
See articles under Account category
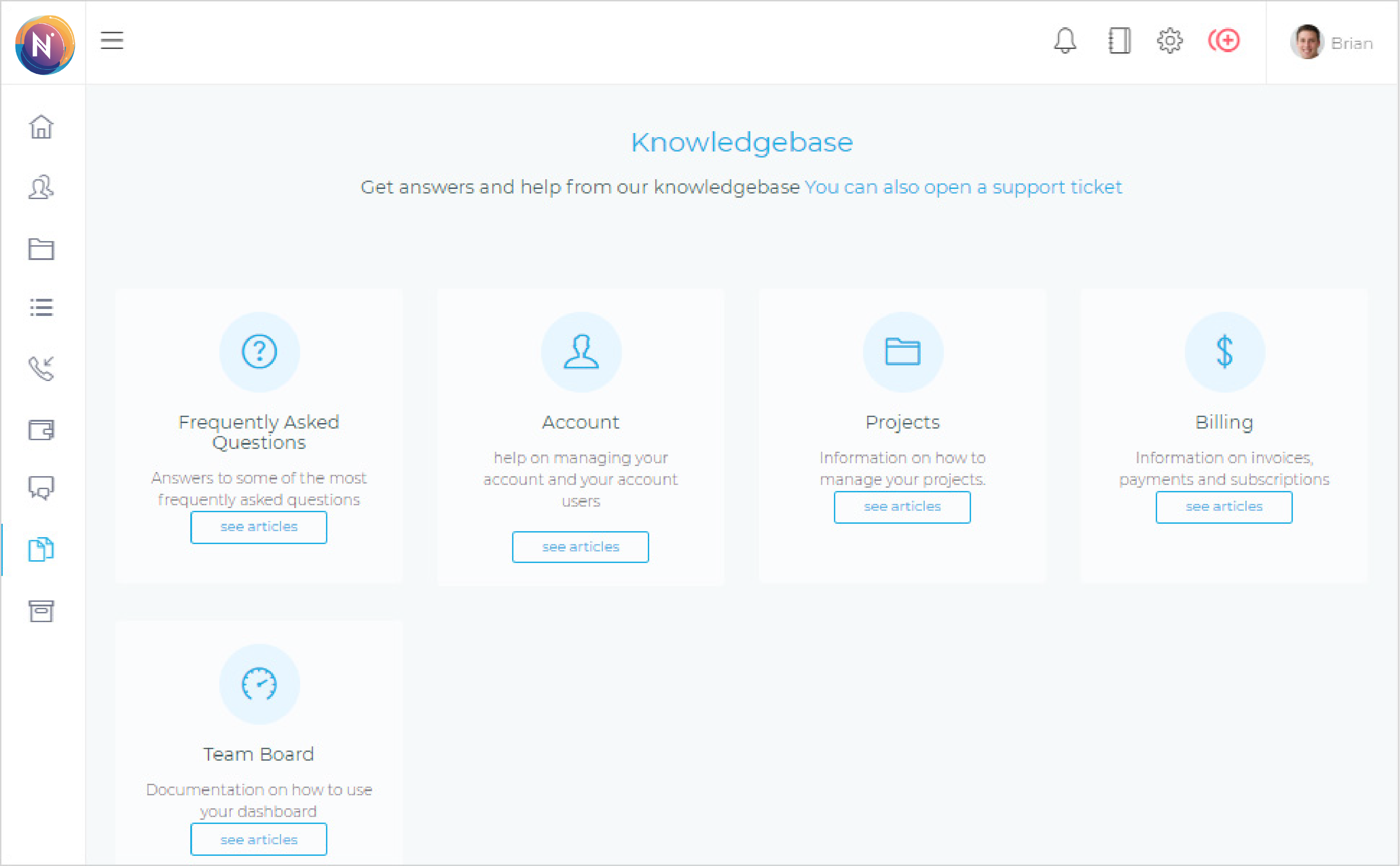coord(580,547)
